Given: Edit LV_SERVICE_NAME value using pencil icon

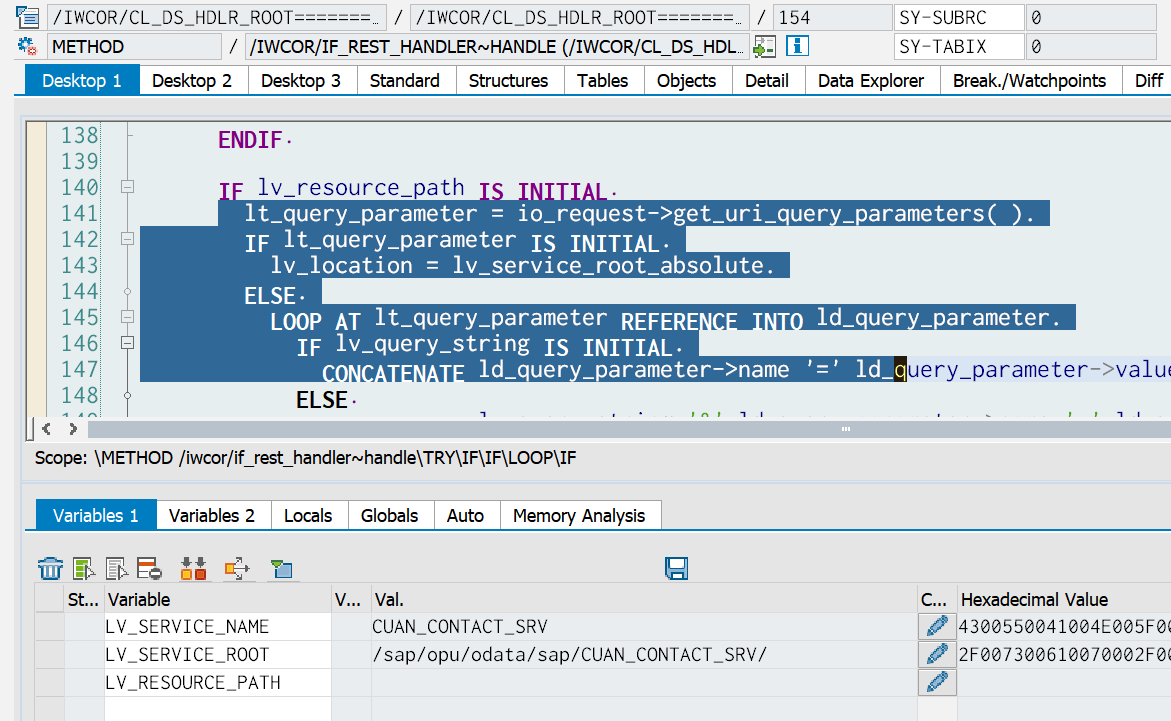Looking at the screenshot, I should point(937,626).
